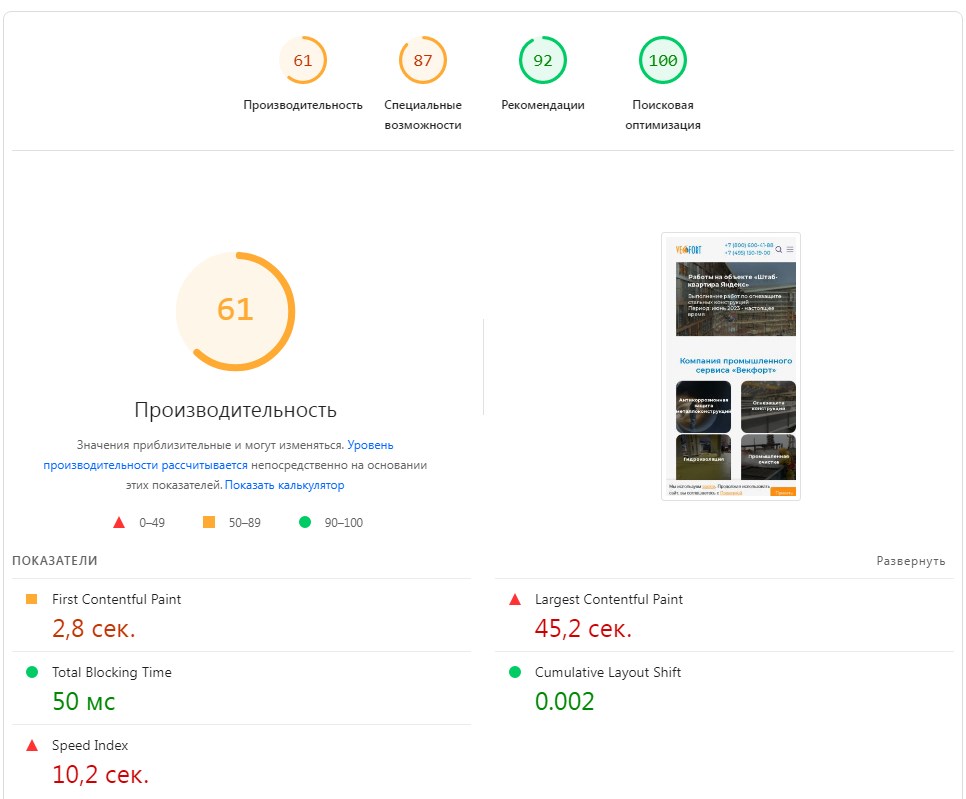Click the green circle icon beside Cumulative Layout Shift
The width and height of the screenshot is (966, 799).
pyautogui.click(x=513, y=672)
